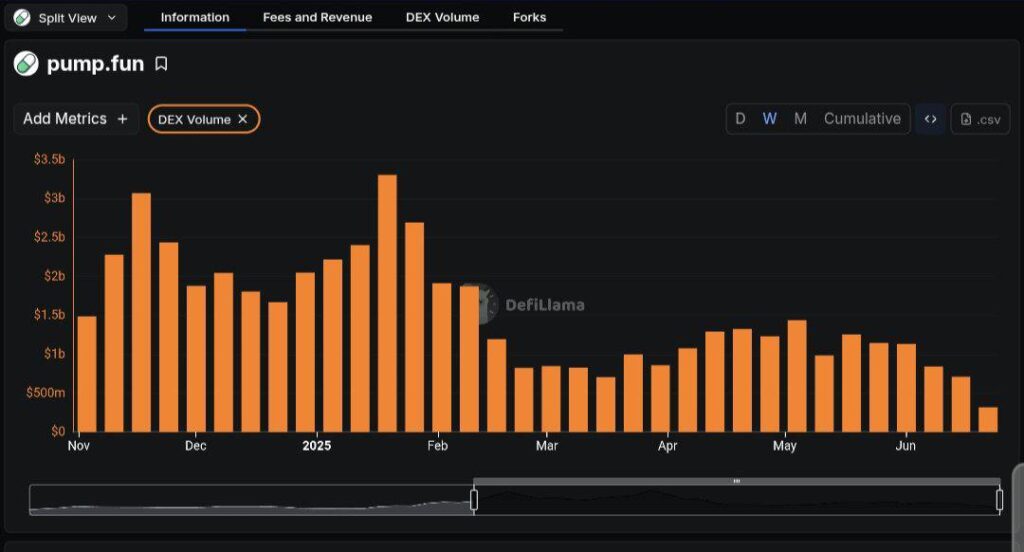Click the plus icon in Add Metrics
1024x552 pixels.
pyautogui.click(x=122, y=119)
